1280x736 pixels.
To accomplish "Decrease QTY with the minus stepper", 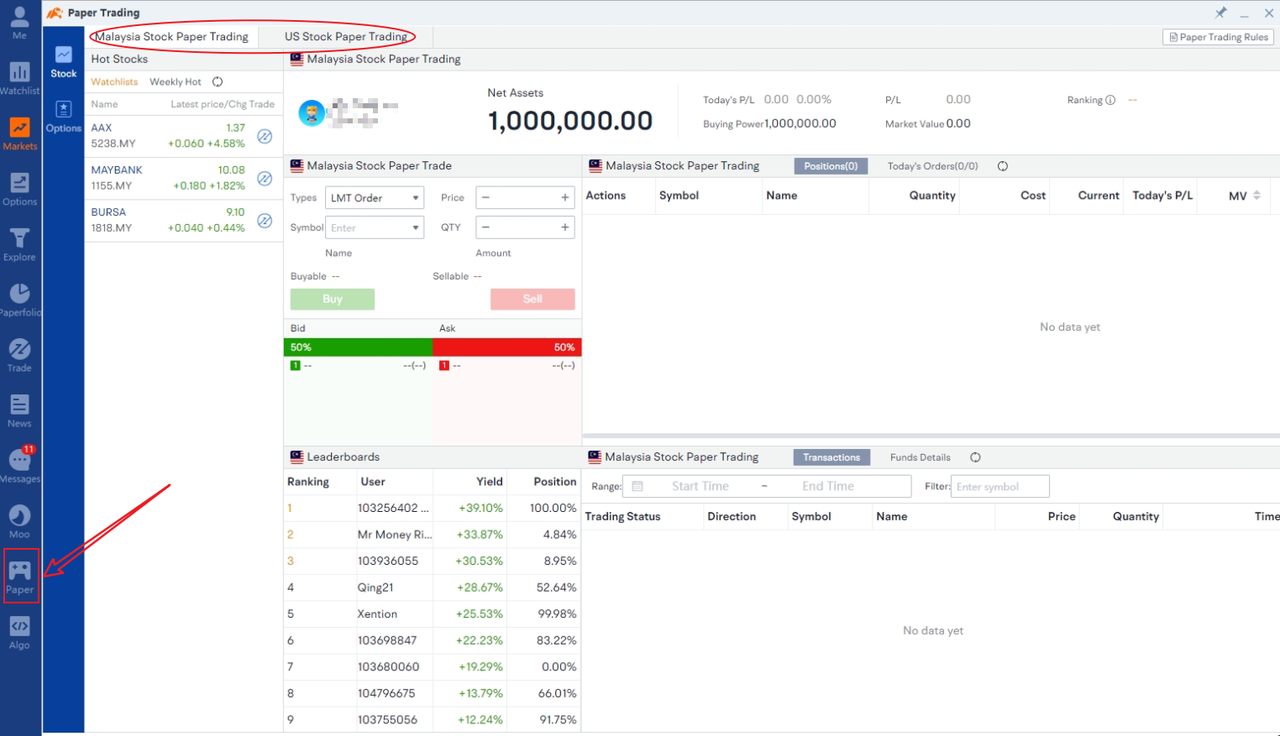I will (x=486, y=228).
